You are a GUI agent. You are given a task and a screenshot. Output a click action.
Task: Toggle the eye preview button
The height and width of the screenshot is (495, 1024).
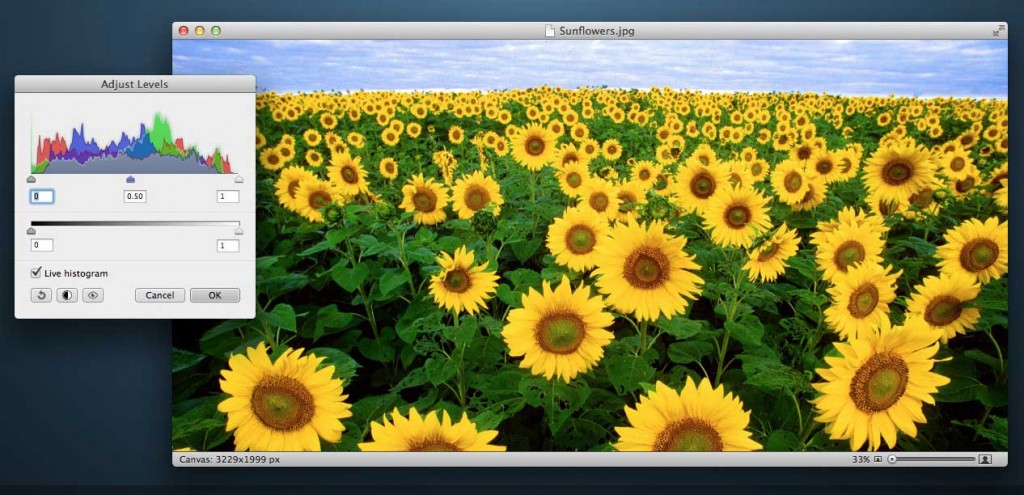click(x=93, y=295)
